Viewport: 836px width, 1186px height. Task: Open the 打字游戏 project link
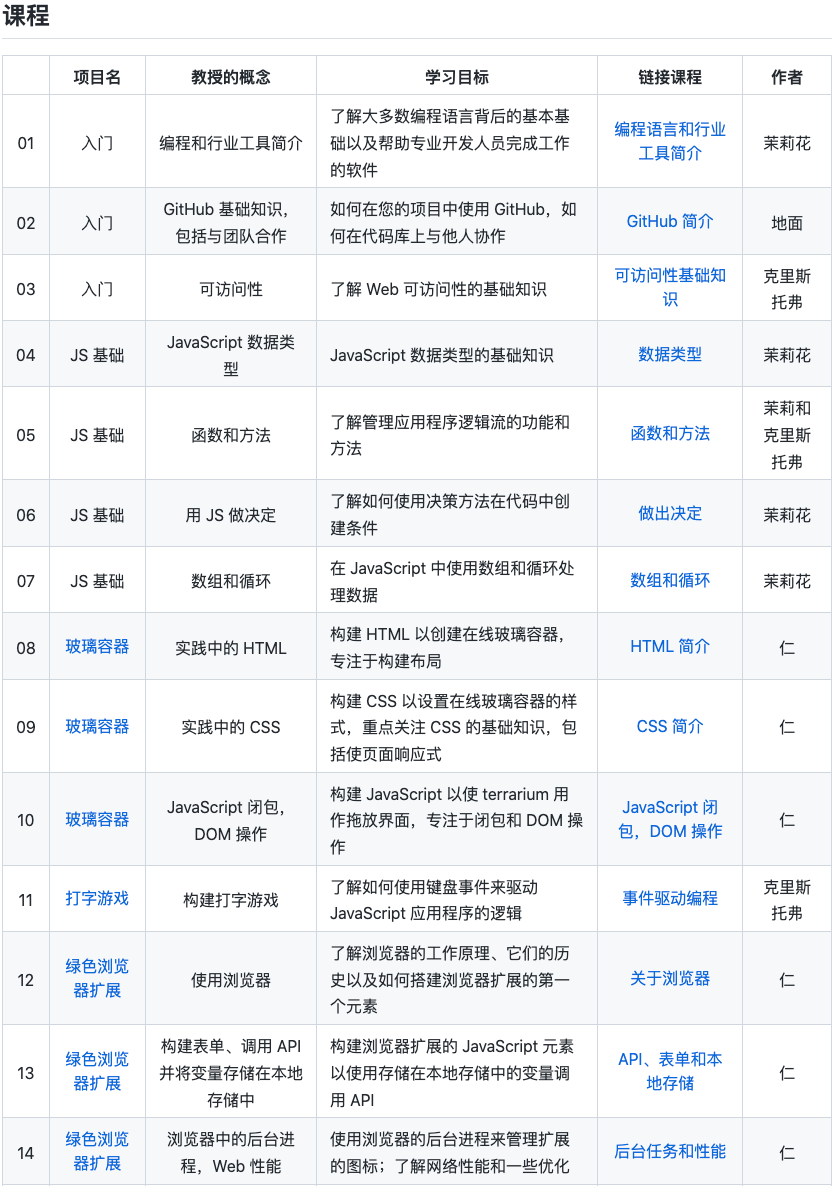click(97, 899)
